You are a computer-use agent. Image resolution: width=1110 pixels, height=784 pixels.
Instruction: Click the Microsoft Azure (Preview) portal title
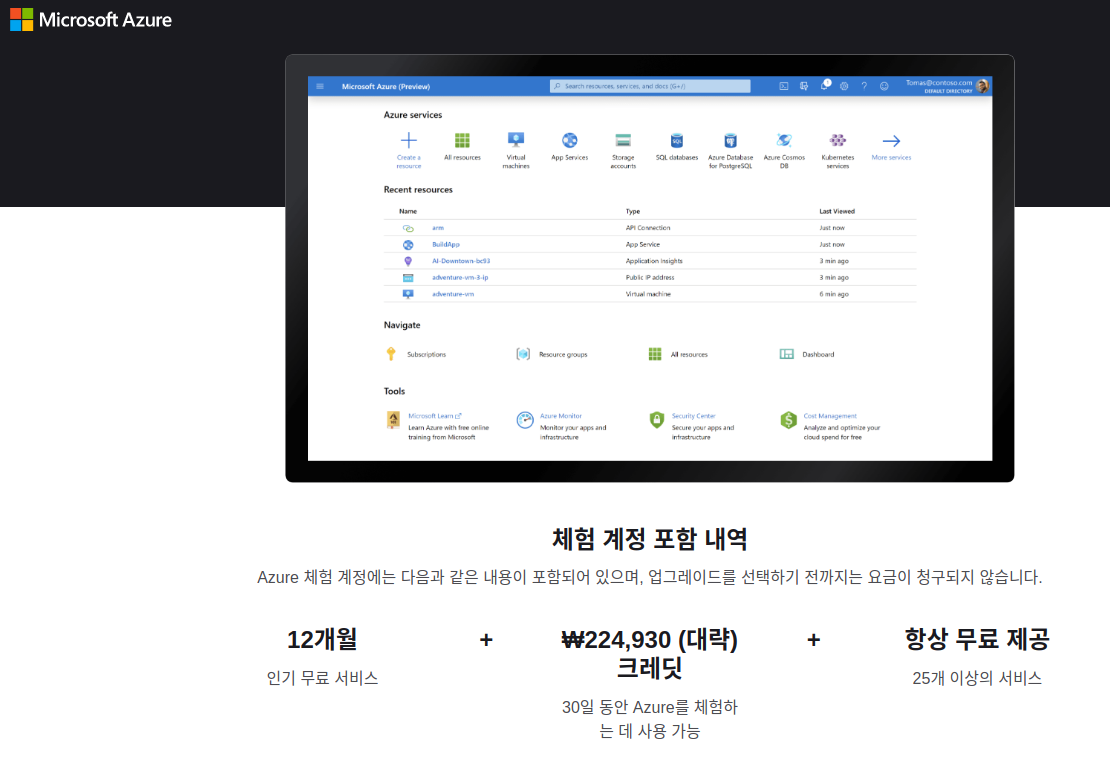386,86
